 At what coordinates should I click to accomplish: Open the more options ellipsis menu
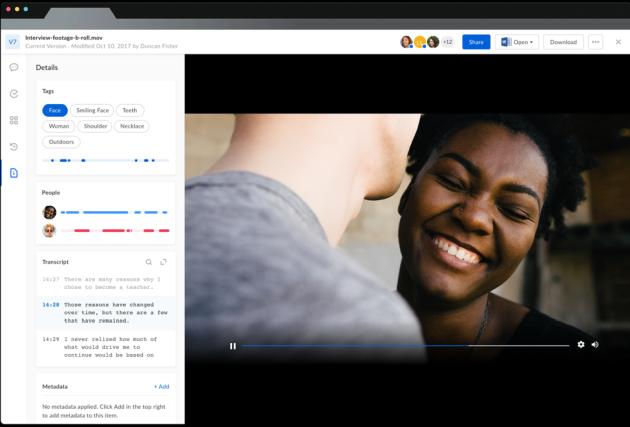pos(595,42)
